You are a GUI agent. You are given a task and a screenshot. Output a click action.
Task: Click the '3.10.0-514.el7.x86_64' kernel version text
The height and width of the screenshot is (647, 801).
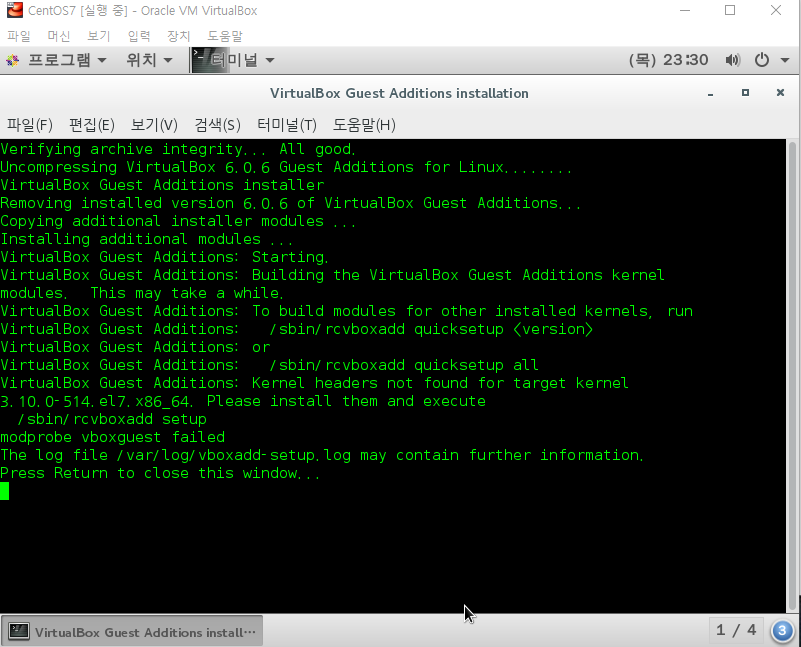tap(97, 401)
